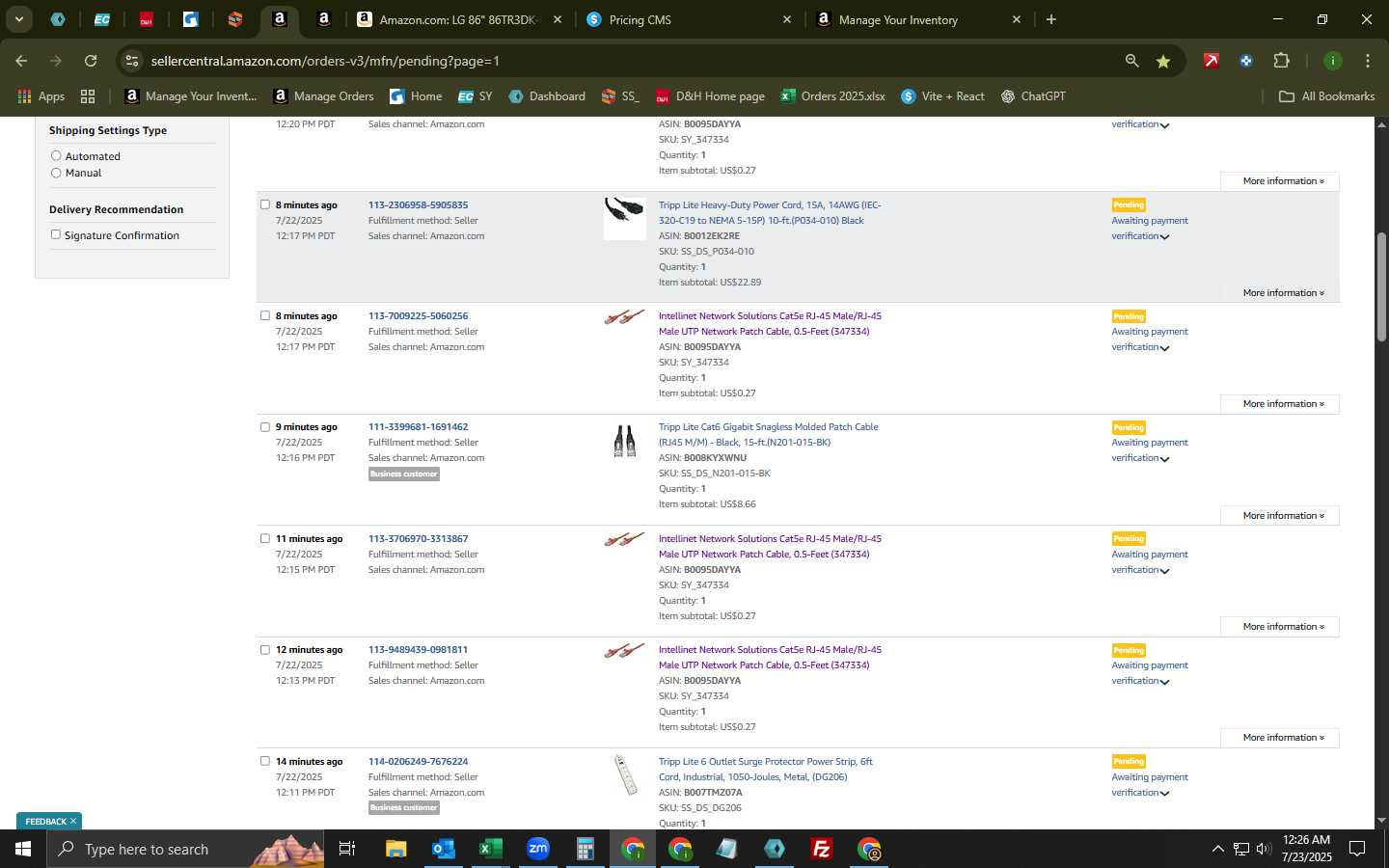Click the red arrow extension icon

click(1211, 61)
